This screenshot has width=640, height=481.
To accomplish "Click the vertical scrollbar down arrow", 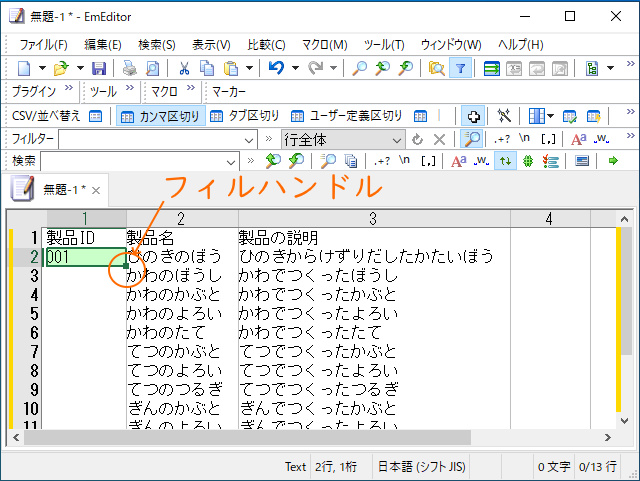I will click(x=624, y=420).
